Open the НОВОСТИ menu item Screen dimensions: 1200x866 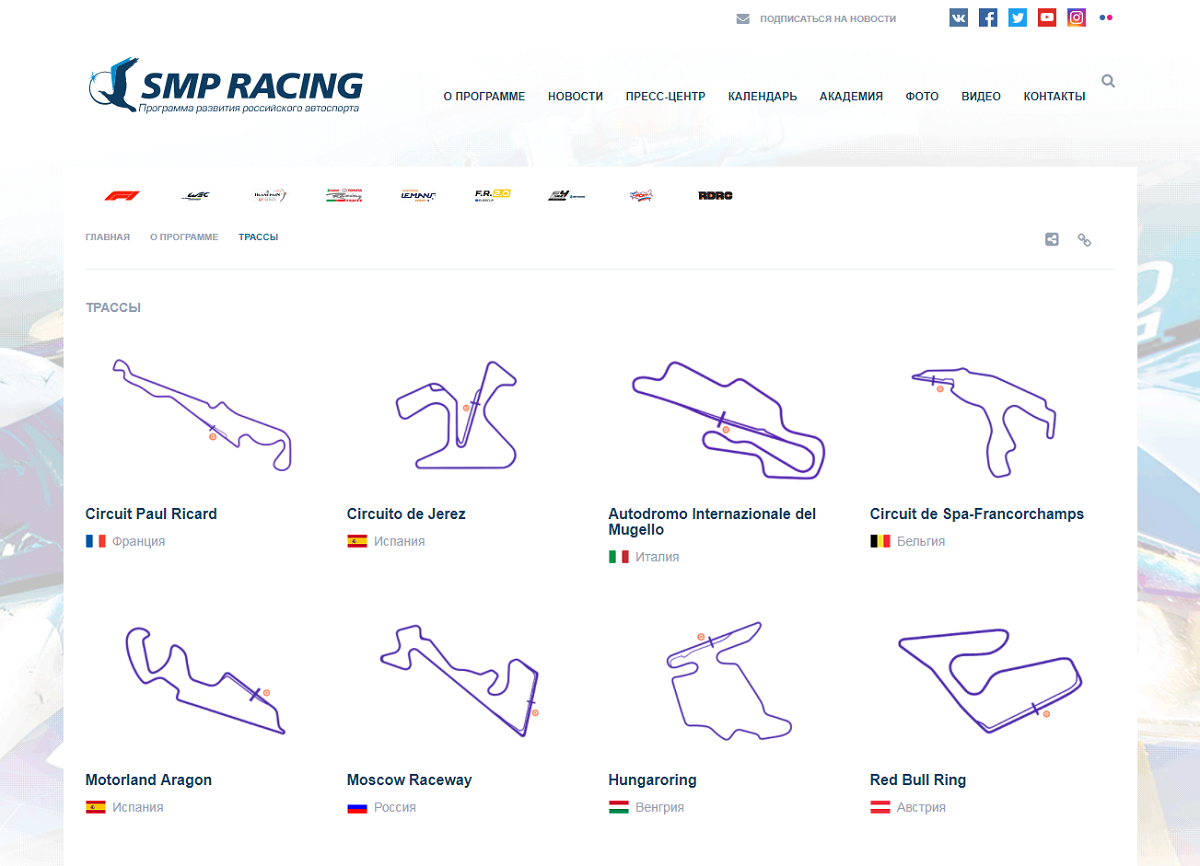pos(575,96)
